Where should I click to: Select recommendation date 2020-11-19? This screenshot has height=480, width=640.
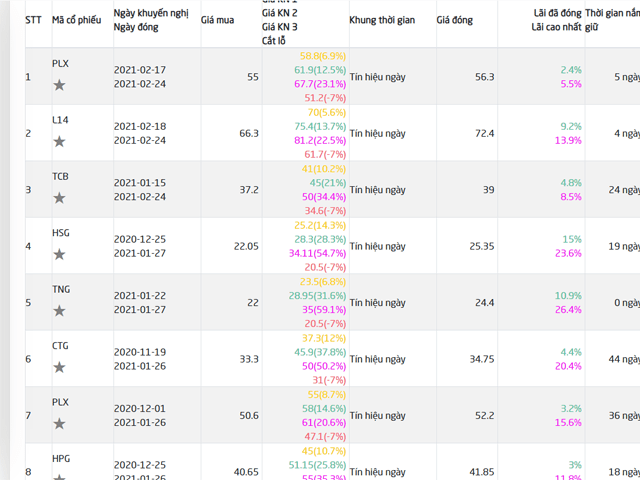[140, 352]
